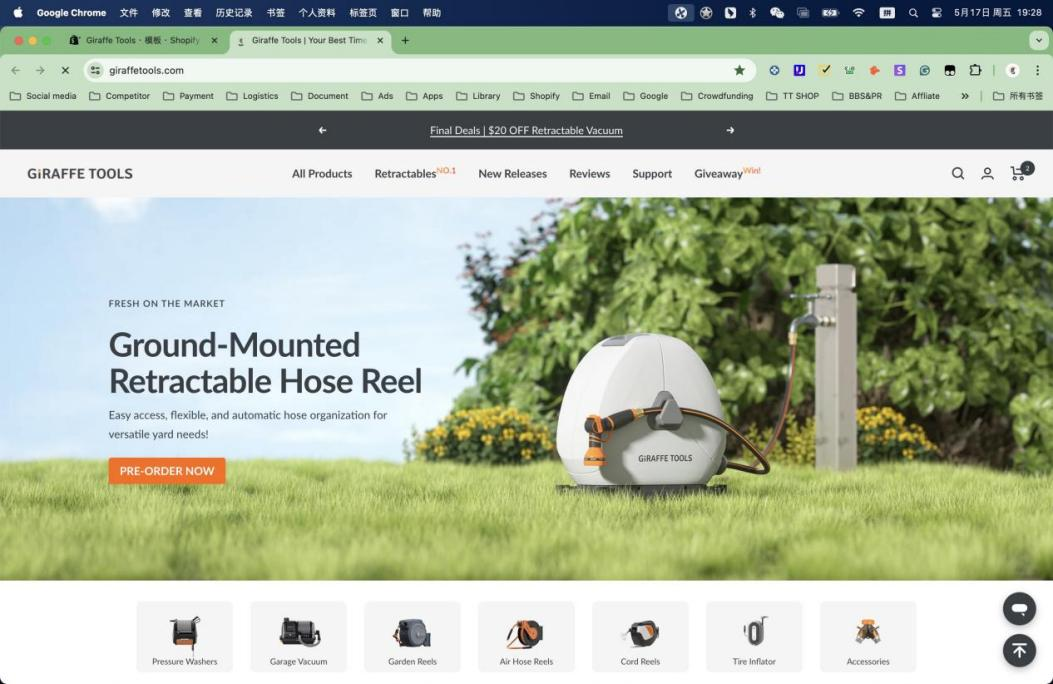Open the chat bubble widget

tap(1019, 609)
